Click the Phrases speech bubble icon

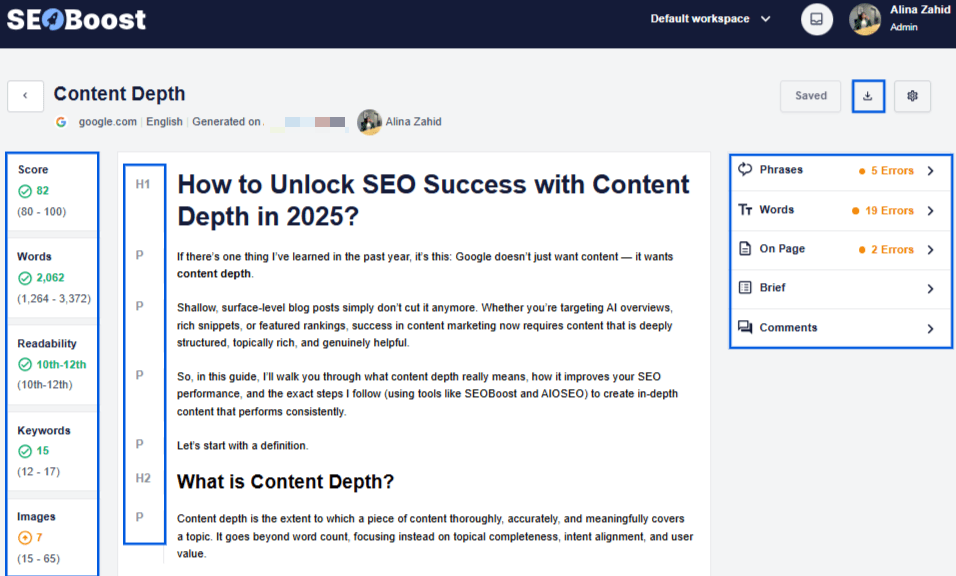(745, 170)
